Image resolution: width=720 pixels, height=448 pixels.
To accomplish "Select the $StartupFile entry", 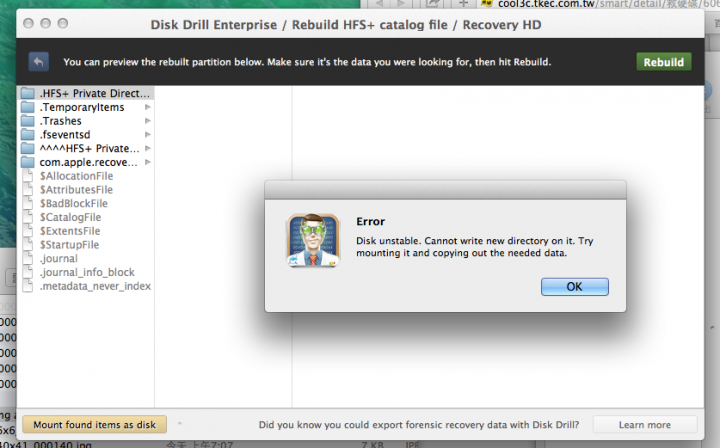I will click(x=69, y=245).
